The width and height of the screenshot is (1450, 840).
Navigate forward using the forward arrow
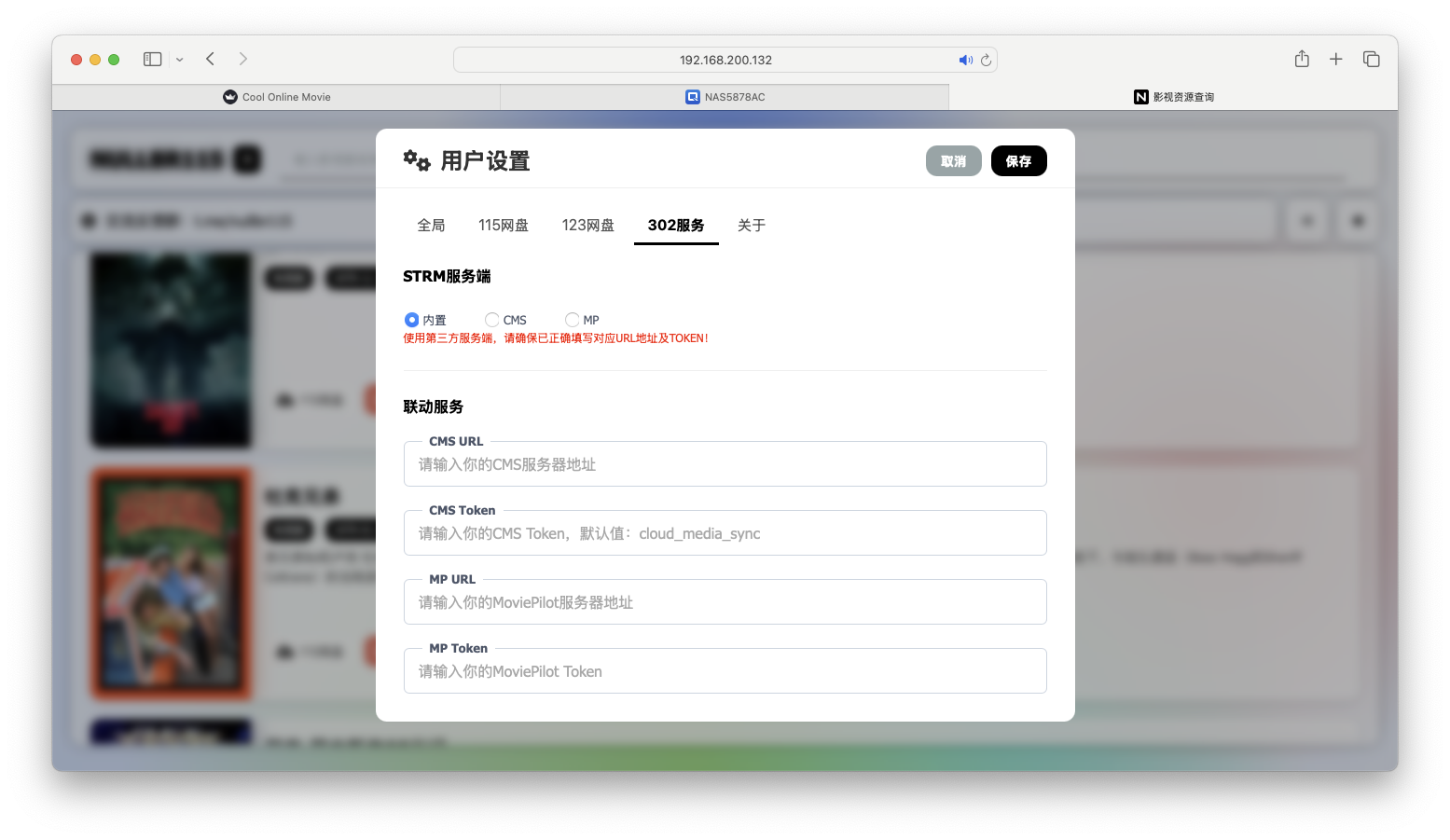click(242, 59)
